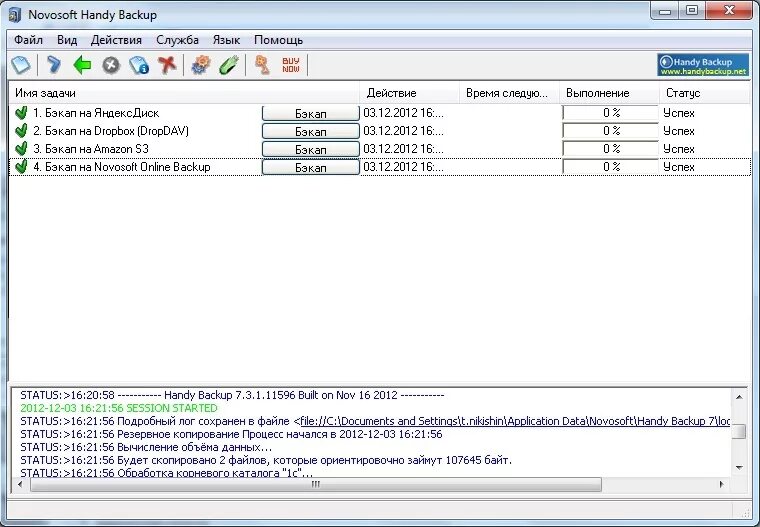This screenshot has width=760, height=527.
Task: Open the Файл menu
Action: 29,40
